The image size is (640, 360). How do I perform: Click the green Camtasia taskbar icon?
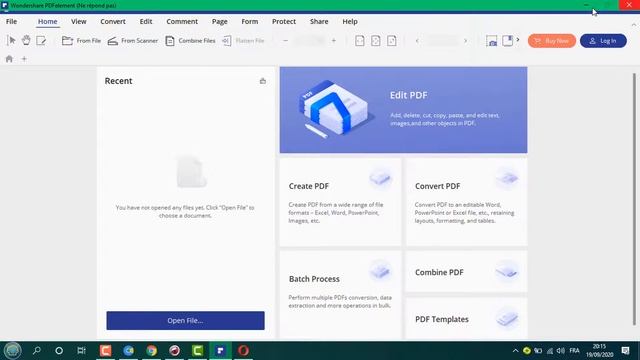click(198, 350)
